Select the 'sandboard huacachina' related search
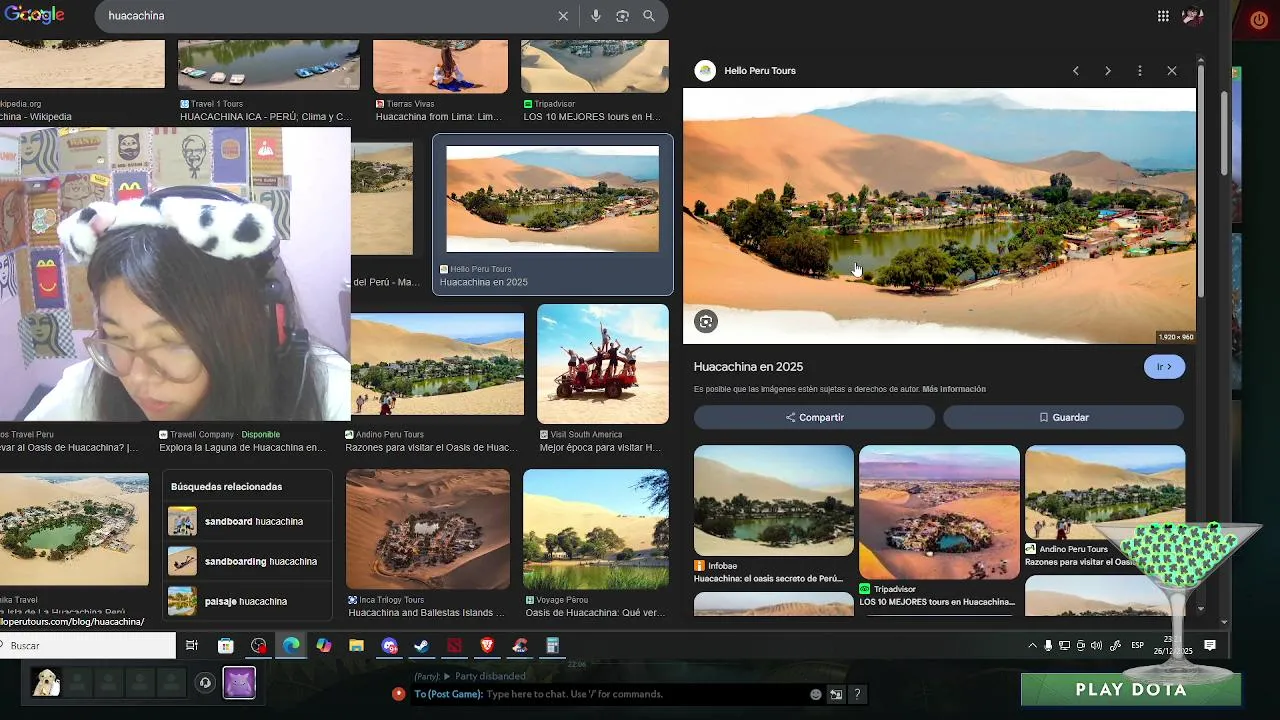 point(247,522)
